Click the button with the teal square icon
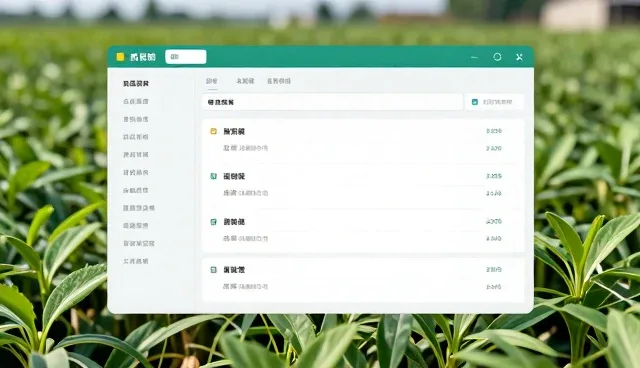640x368 pixels. [x=495, y=102]
